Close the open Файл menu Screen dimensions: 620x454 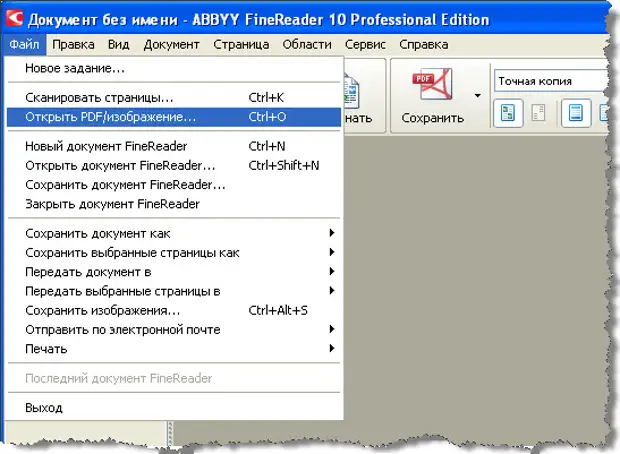(25, 44)
